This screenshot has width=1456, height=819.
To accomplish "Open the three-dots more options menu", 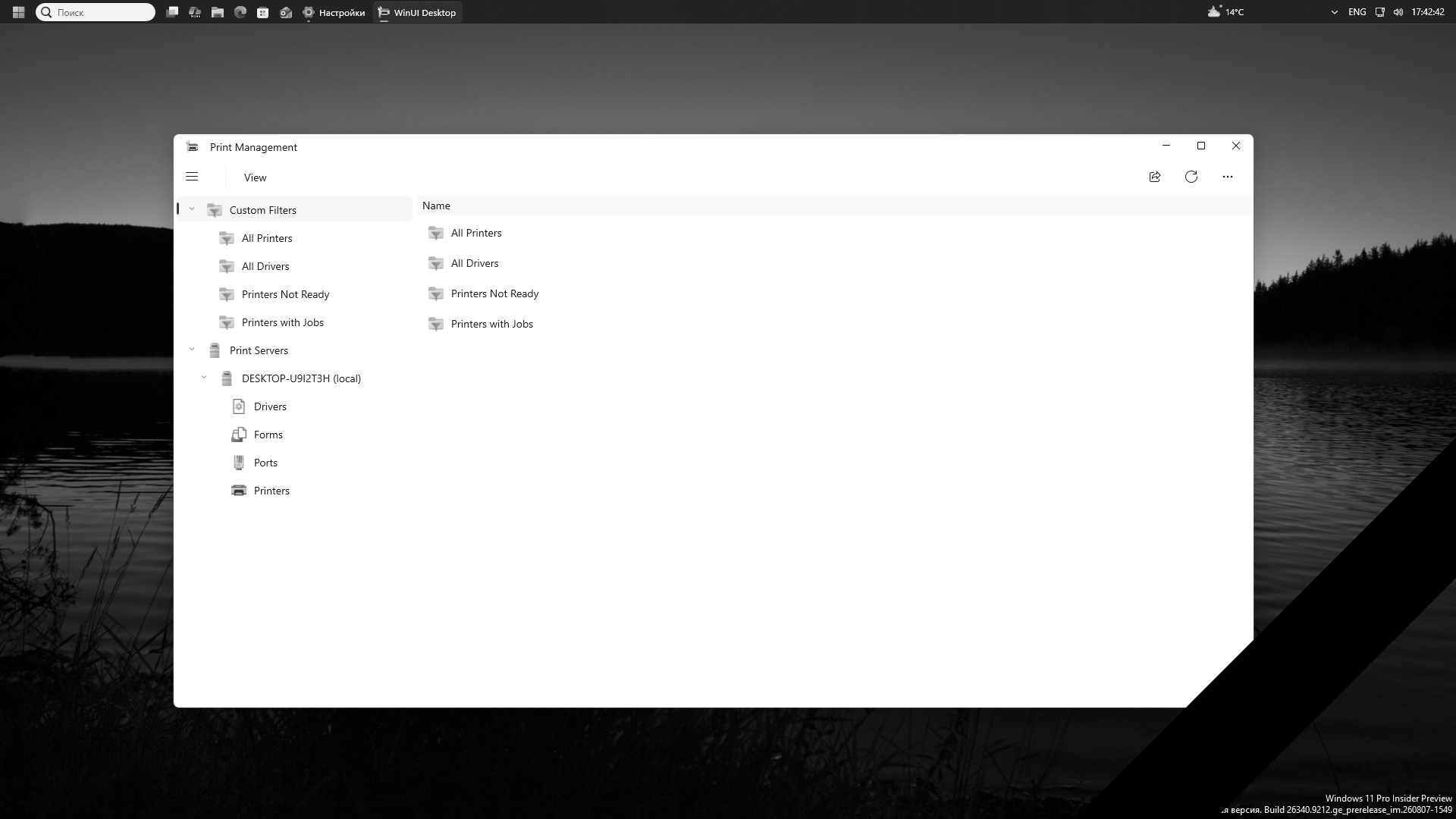I will click(1228, 177).
